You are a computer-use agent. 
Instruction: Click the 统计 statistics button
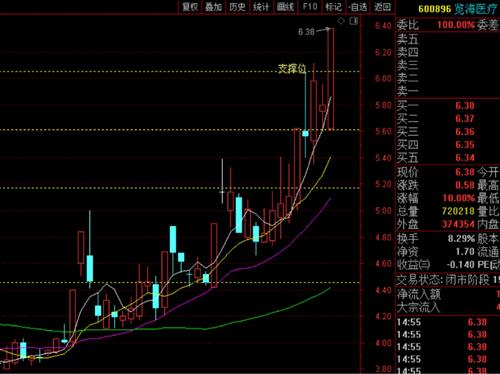(x=261, y=7)
